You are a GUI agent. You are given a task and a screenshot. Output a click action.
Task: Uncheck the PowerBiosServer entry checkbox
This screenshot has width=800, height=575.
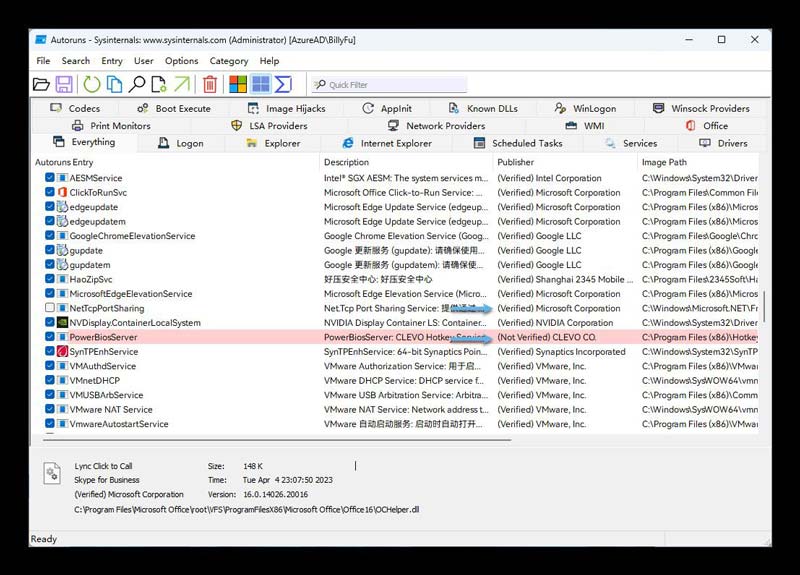point(49,337)
